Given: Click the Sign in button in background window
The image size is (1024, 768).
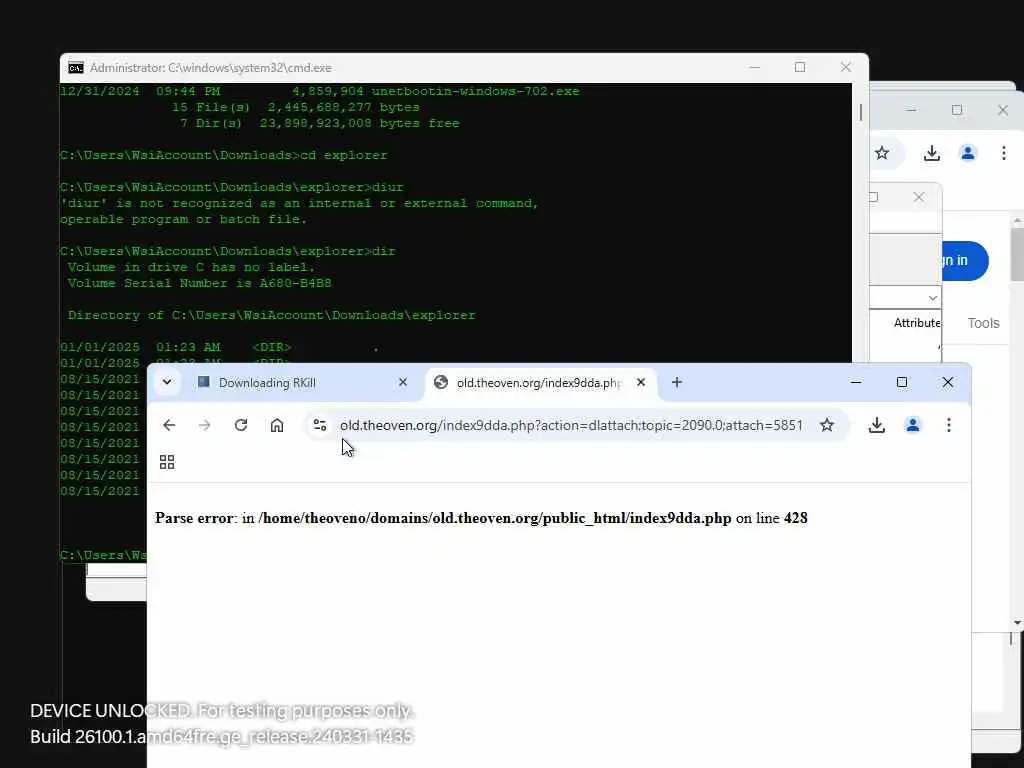Looking at the screenshot, I should tap(964, 261).
